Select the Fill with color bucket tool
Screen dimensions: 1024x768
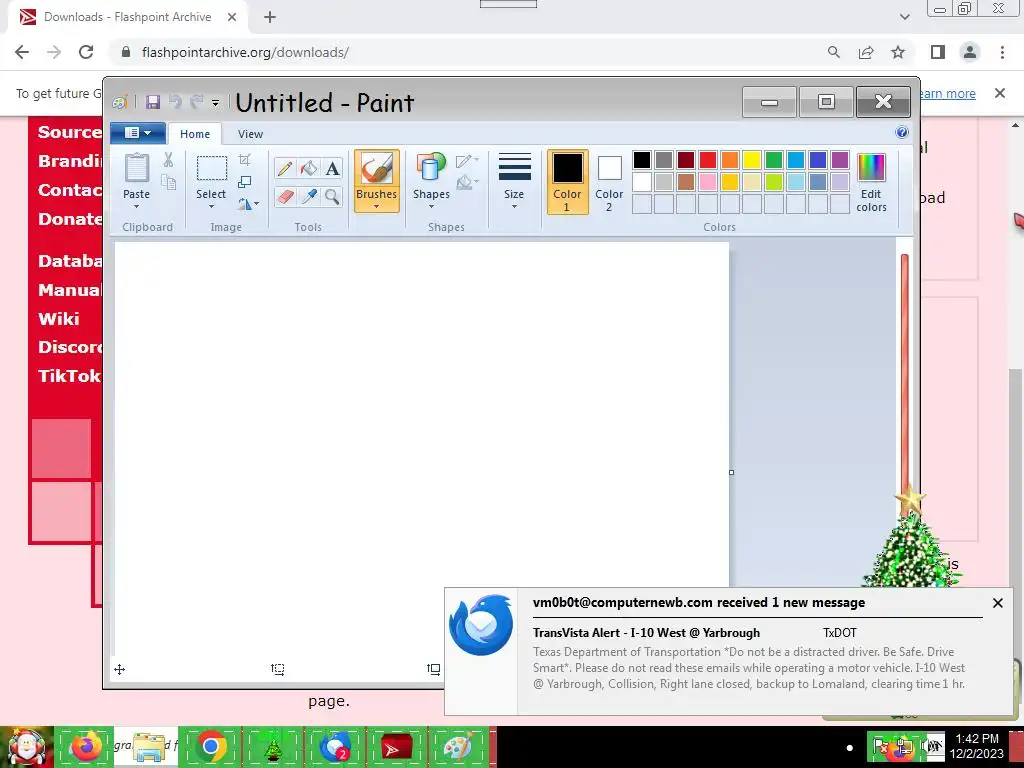point(309,168)
